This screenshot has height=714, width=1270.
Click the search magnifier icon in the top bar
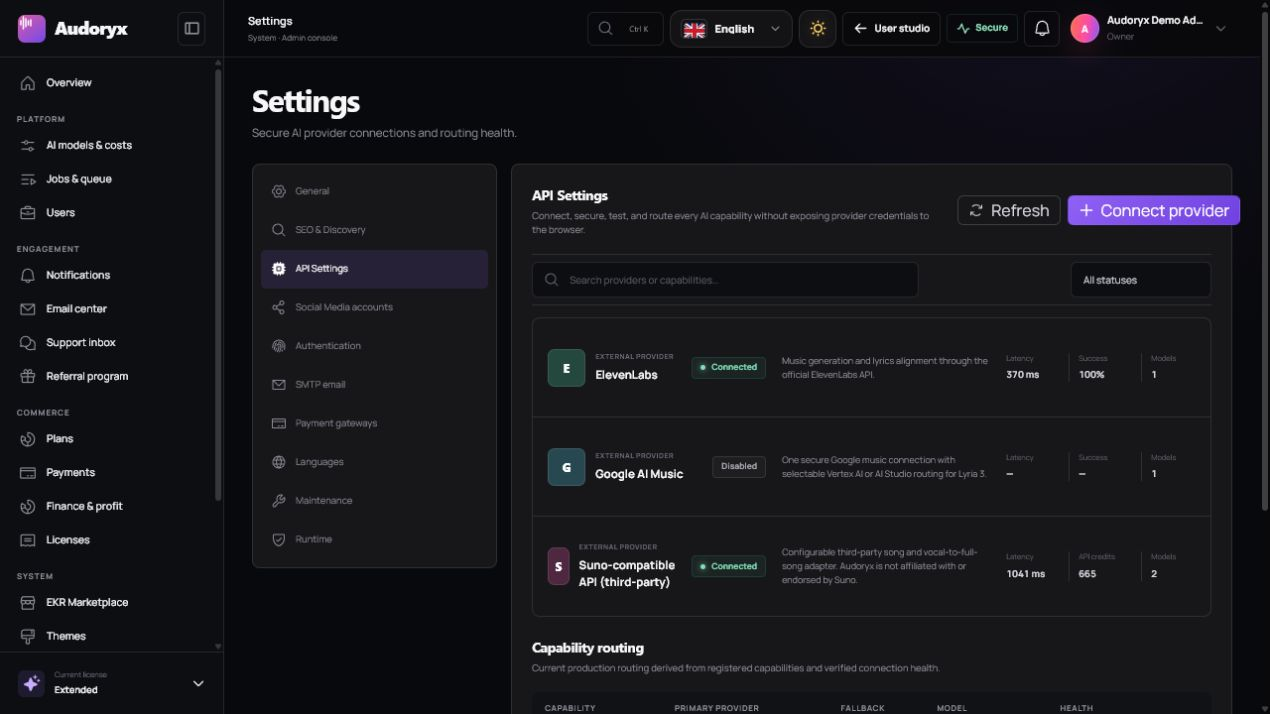[x=605, y=28]
